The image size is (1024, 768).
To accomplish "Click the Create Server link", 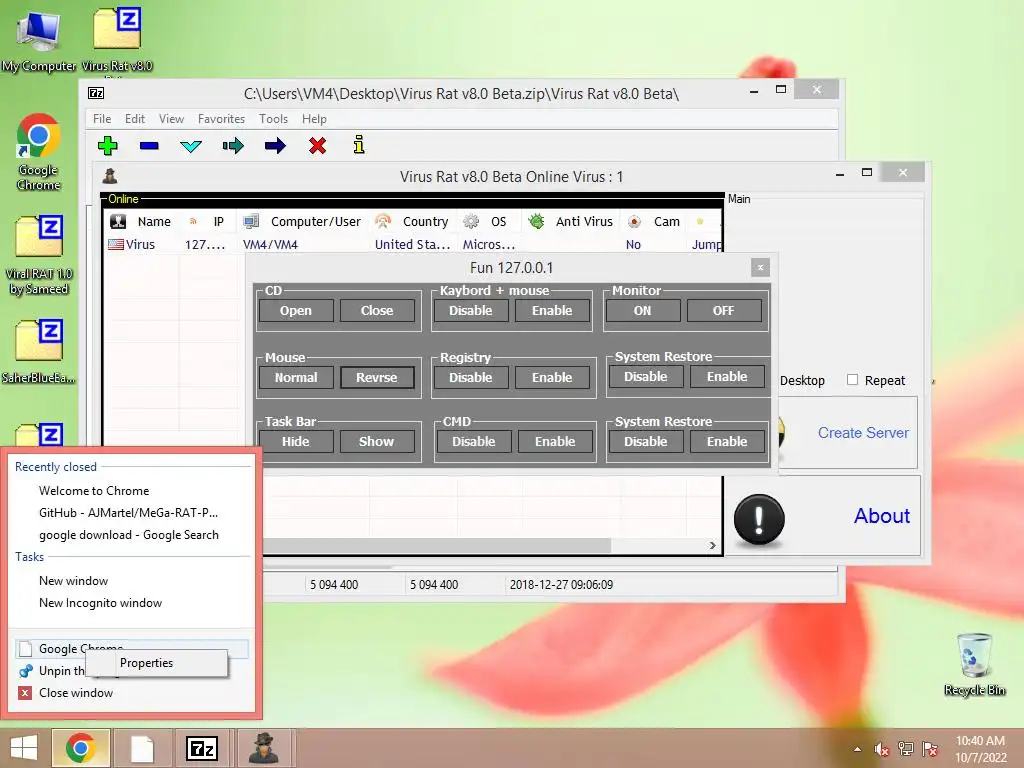I will click(x=863, y=432).
